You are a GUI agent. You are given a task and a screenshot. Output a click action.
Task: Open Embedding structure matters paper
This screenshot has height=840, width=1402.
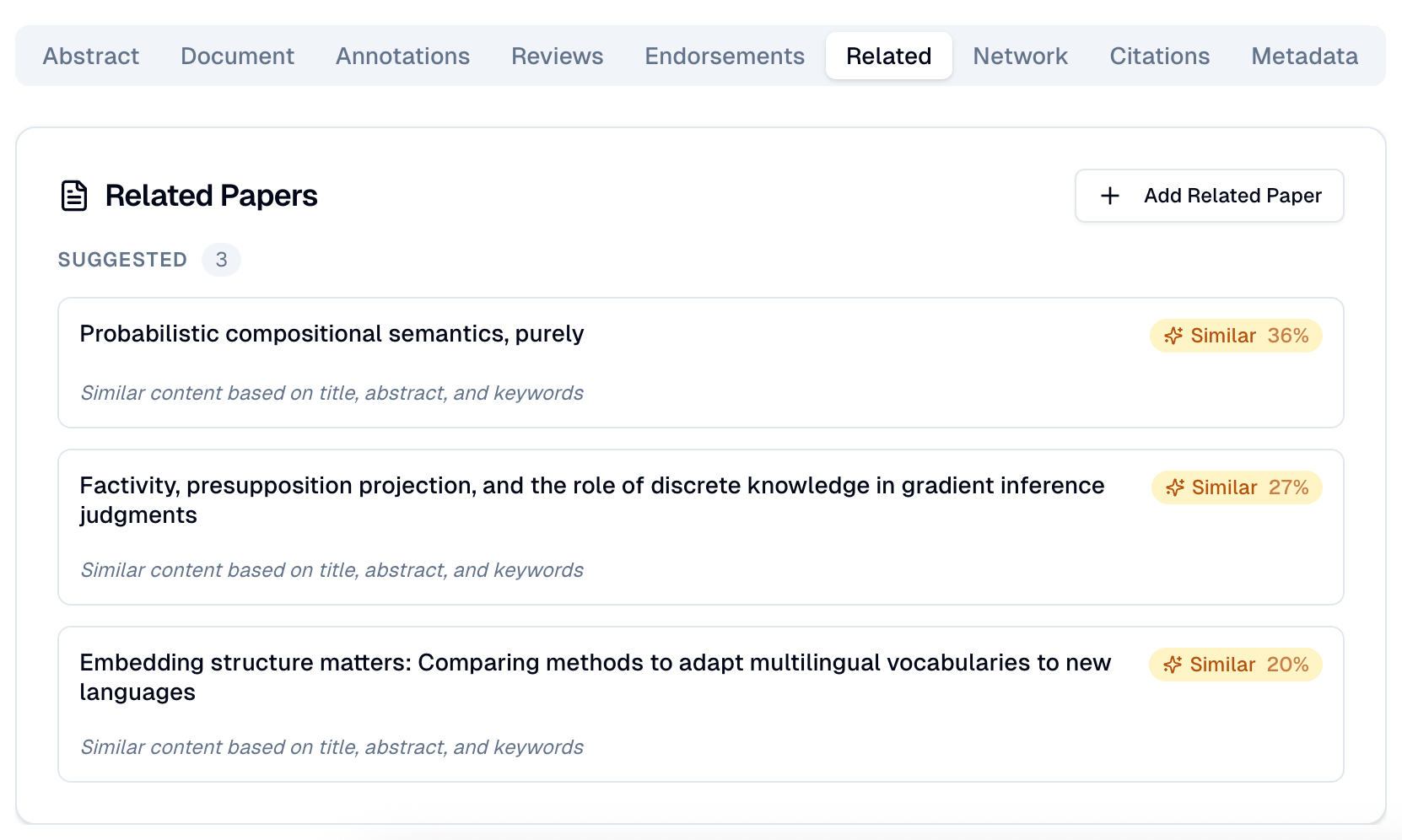[x=594, y=663]
